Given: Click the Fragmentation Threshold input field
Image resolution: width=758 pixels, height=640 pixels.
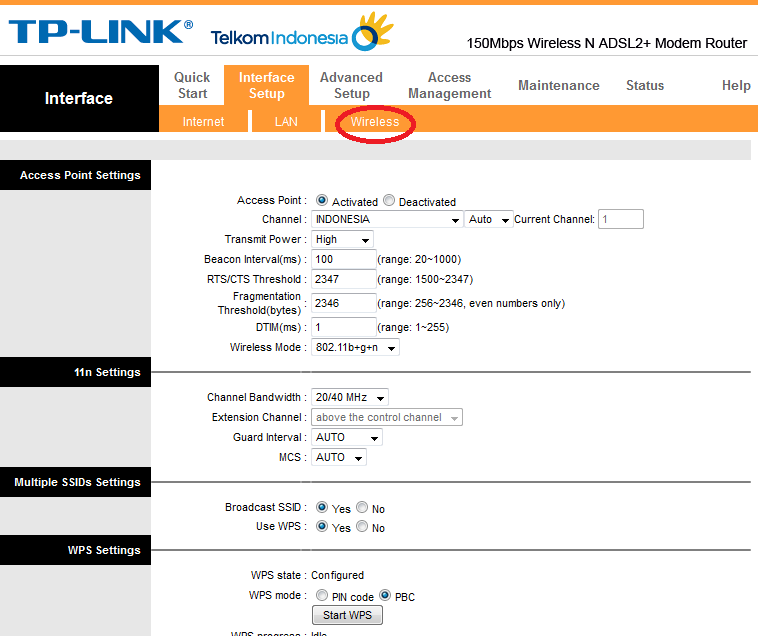Looking at the screenshot, I should click(343, 304).
